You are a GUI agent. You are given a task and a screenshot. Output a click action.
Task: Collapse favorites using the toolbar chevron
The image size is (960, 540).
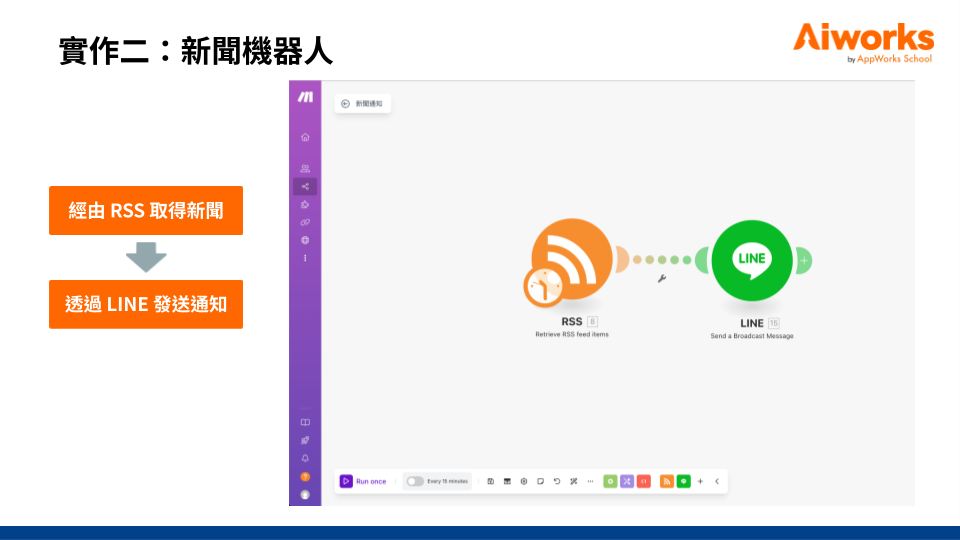(717, 481)
